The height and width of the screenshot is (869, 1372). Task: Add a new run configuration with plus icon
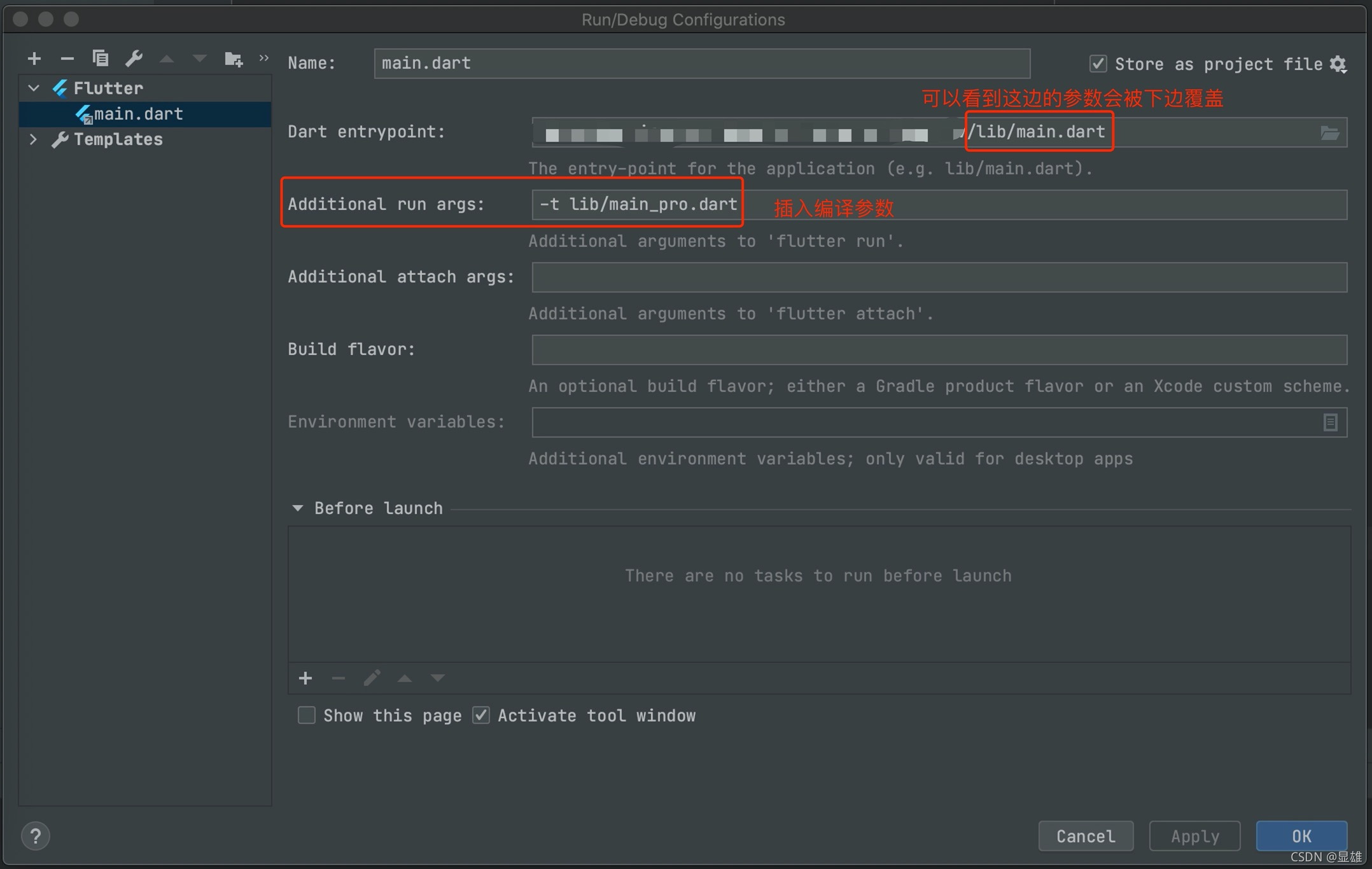click(x=34, y=59)
